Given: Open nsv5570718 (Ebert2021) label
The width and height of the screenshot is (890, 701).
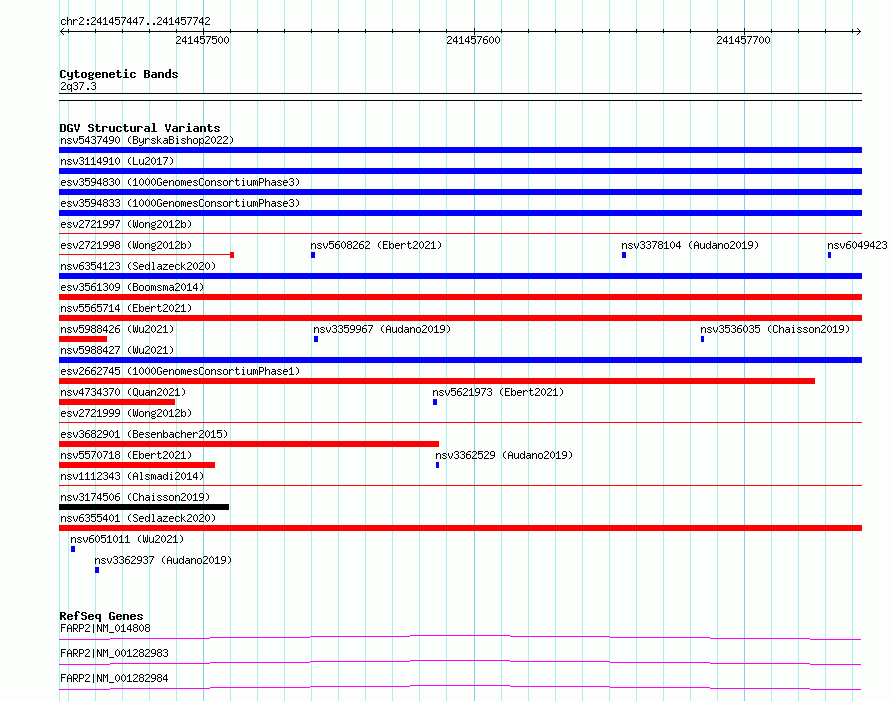Looking at the screenshot, I should (126, 455).
